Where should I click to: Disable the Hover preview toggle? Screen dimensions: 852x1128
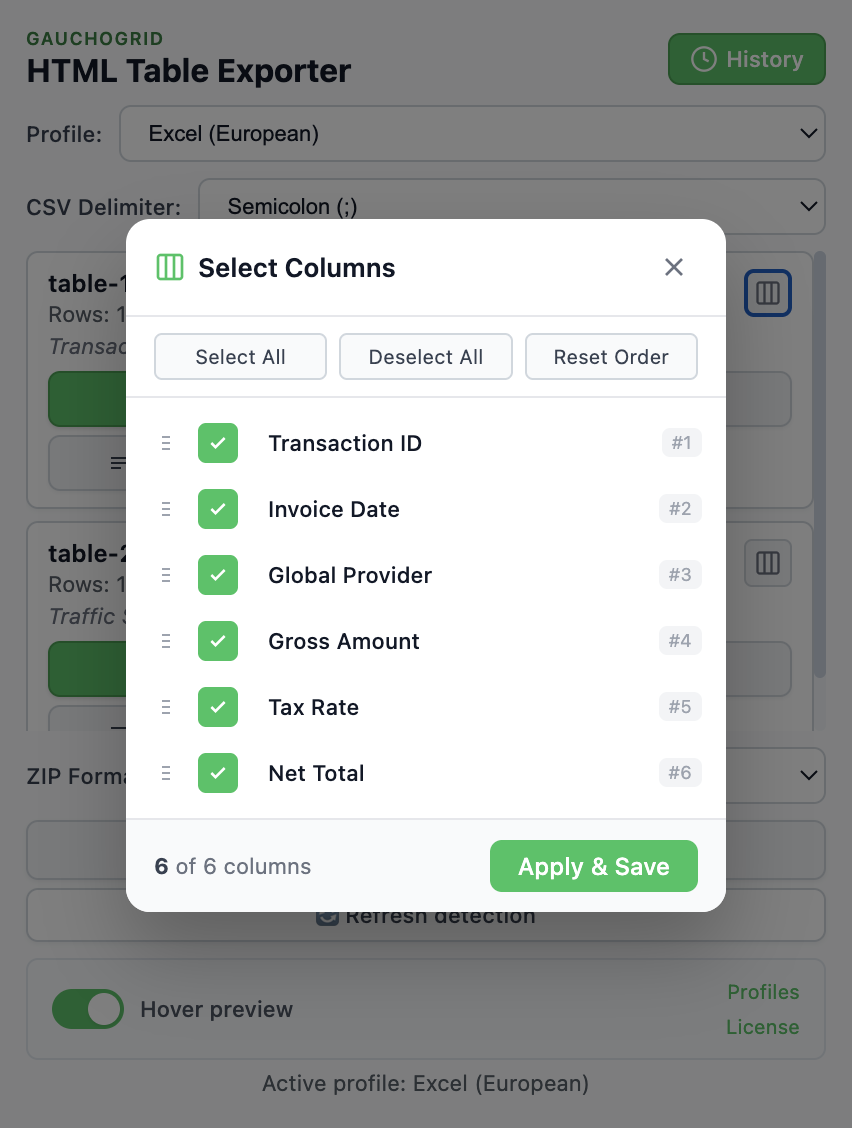87,1009
